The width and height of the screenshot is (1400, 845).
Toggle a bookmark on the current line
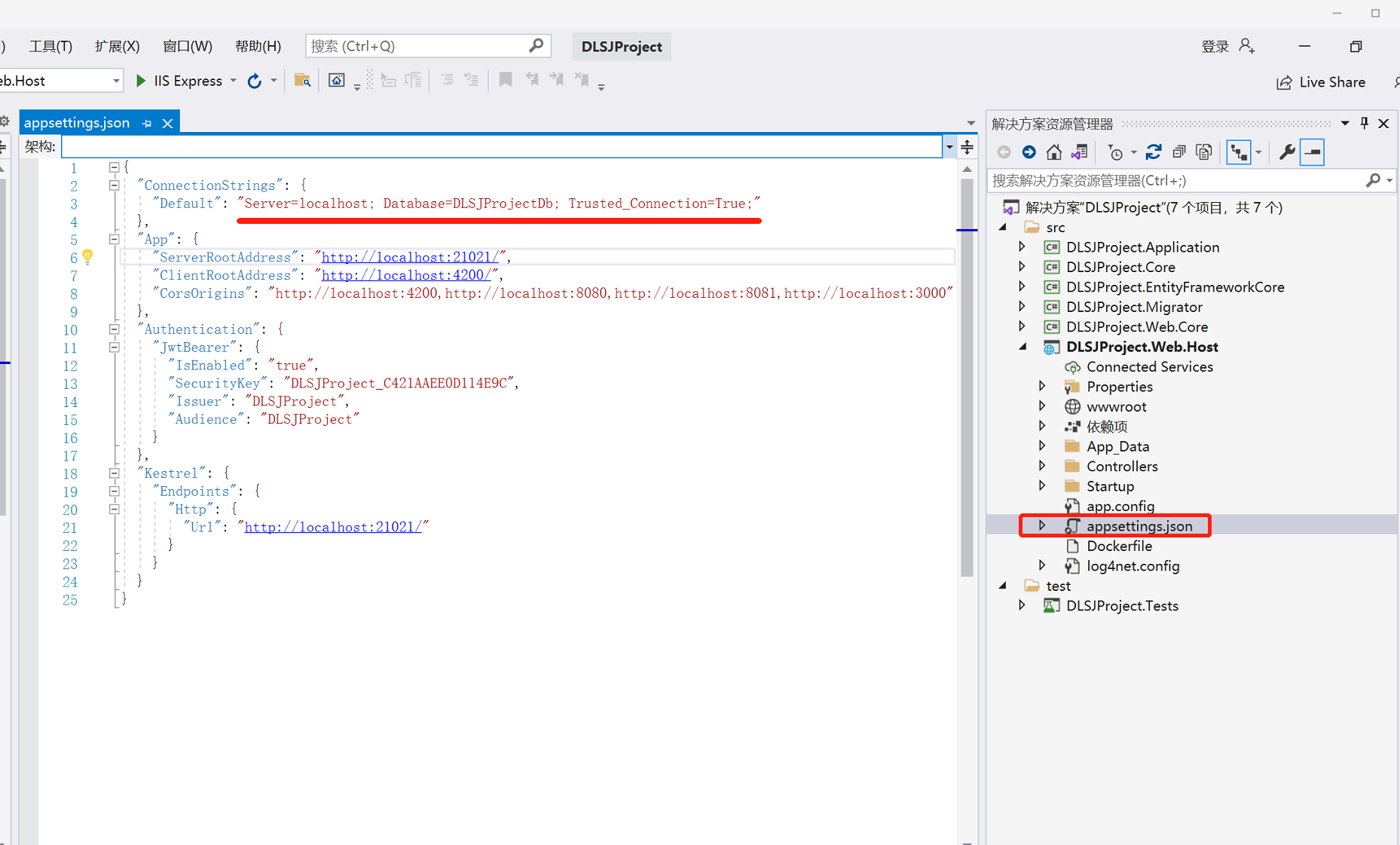(505, 79)
